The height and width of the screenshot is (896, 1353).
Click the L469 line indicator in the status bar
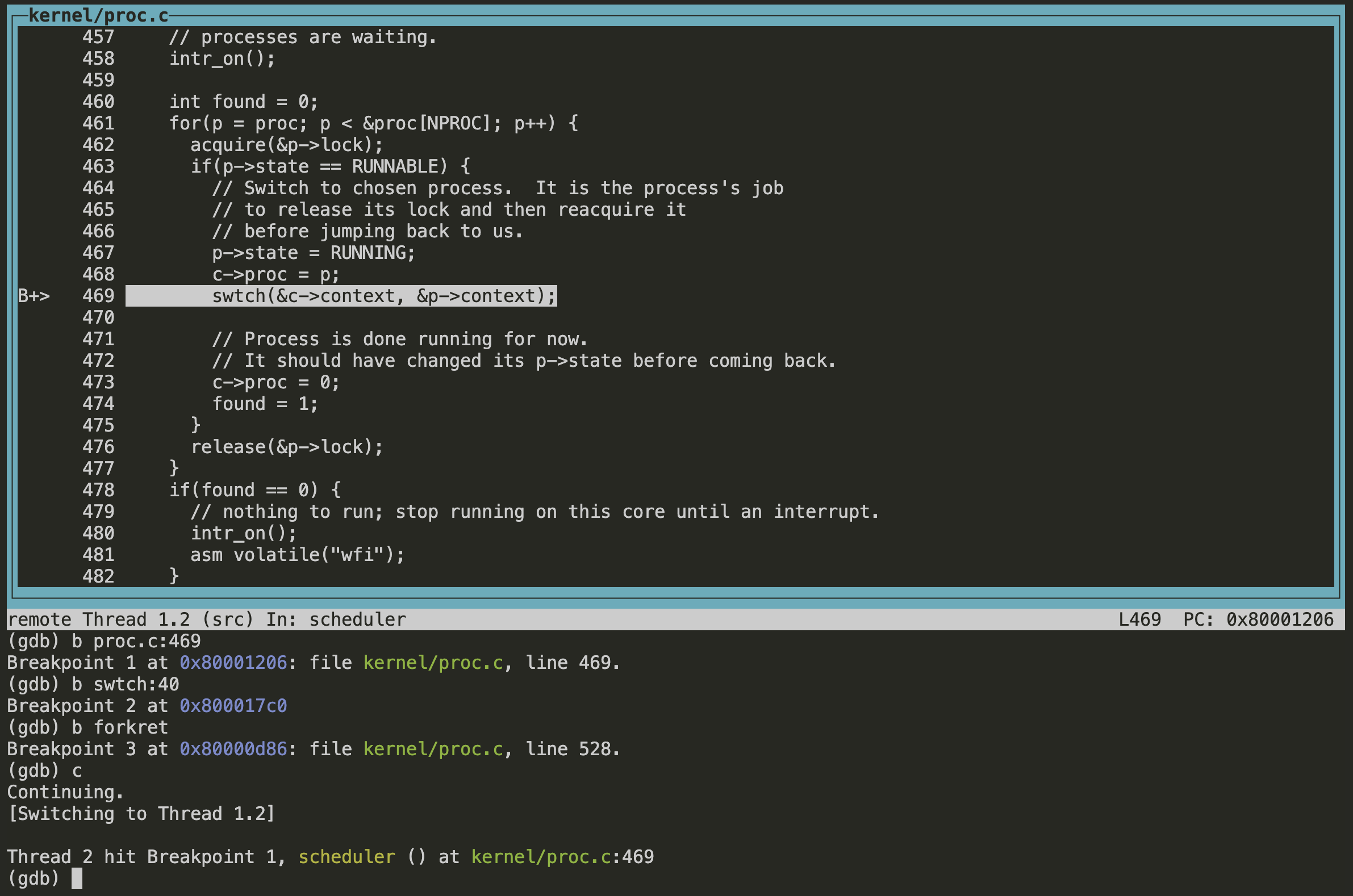click(1139, 619)
